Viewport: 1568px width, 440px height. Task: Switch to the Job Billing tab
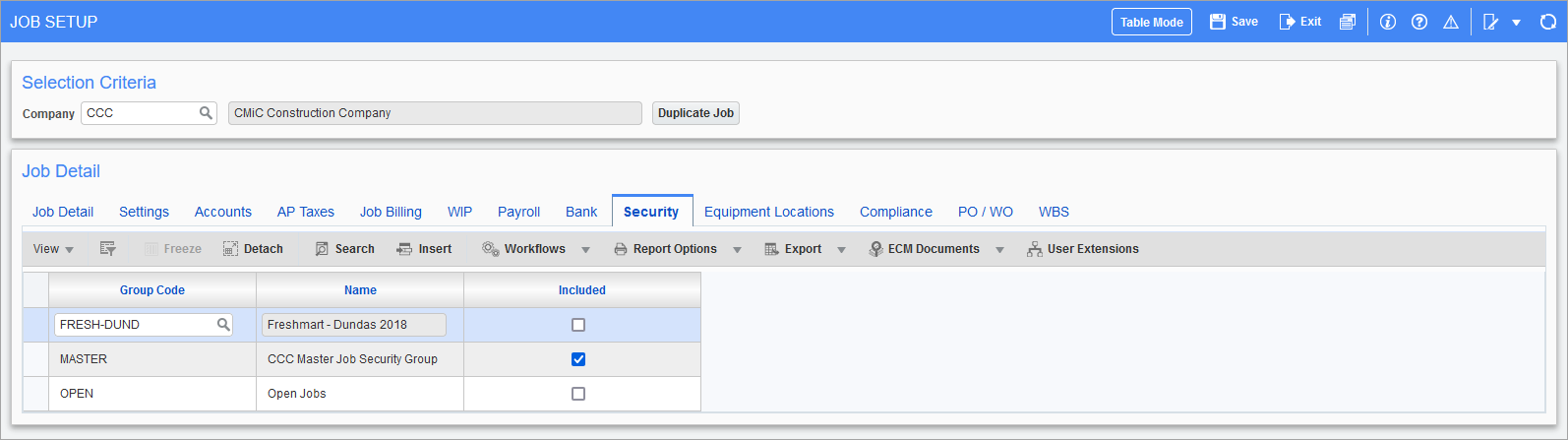pyautogui.click(x=391, y=212)
